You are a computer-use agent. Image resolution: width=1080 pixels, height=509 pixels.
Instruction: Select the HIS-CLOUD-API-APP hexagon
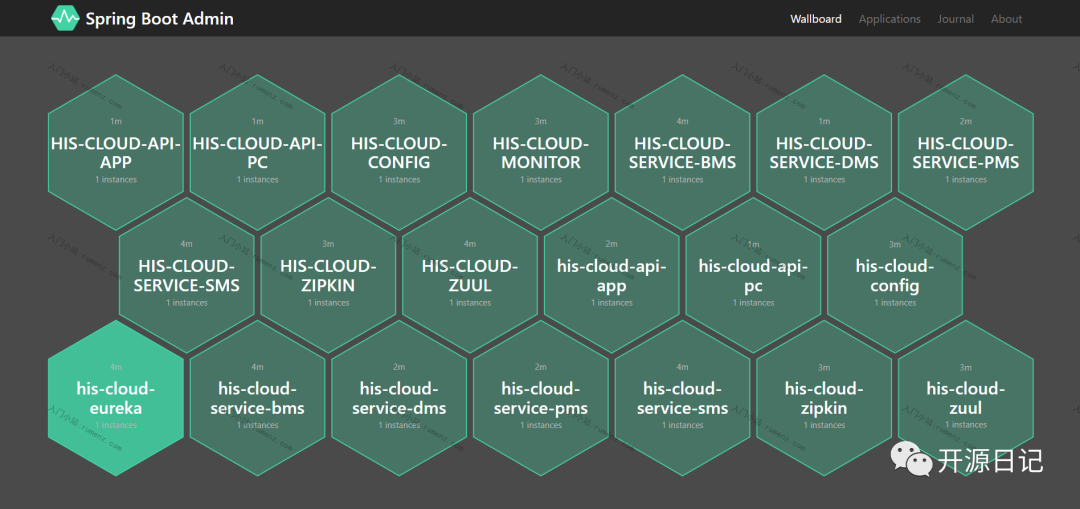(x=116, y=152)
